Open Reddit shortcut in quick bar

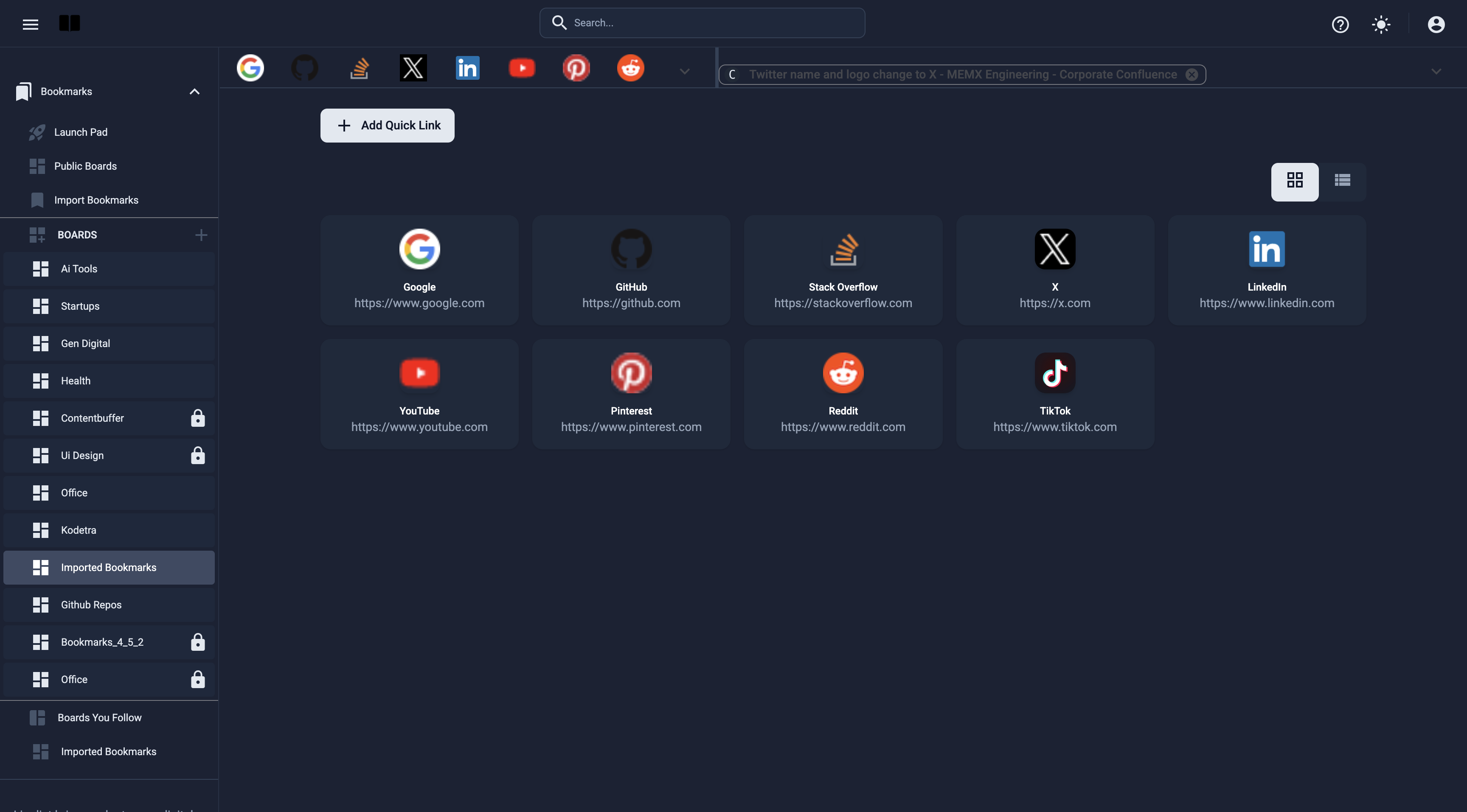click(x=630, y=68)
